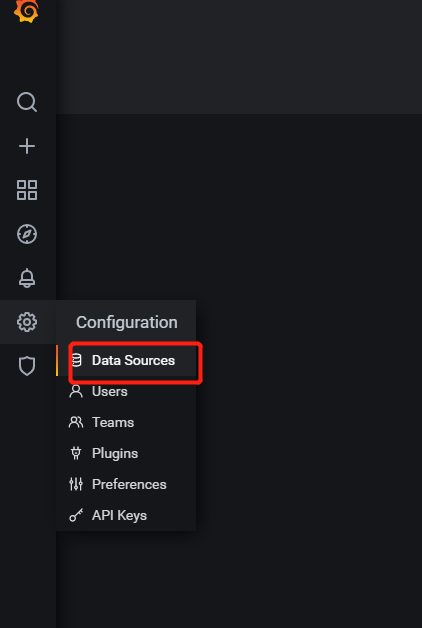Open the Grafana home logo
The height and width of the screenshot is (628, 422).
[x=26, y=10]
